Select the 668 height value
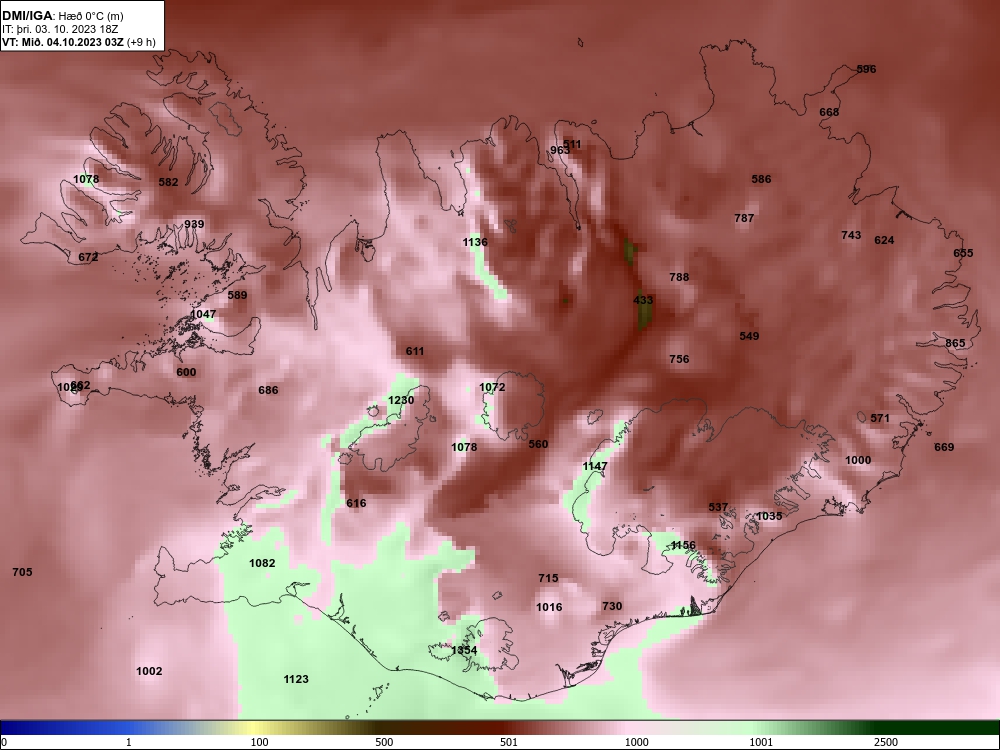The height and width of the screenshot is (750, 1000). point(829,112)
